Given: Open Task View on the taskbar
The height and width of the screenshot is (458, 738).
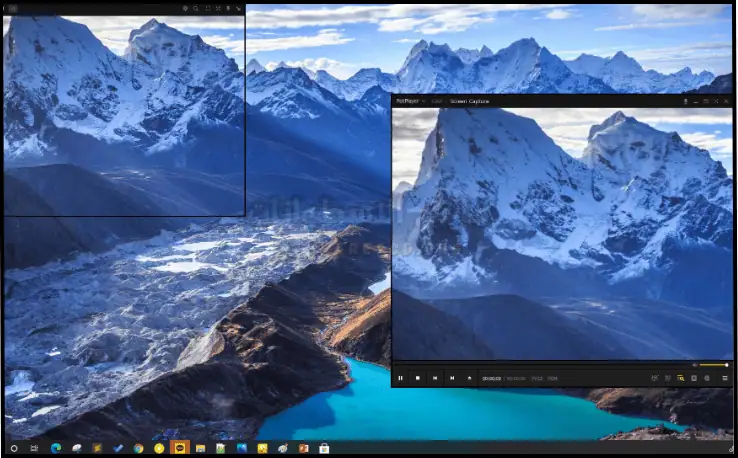Looking at the screenshot, I should coord(34,448).
